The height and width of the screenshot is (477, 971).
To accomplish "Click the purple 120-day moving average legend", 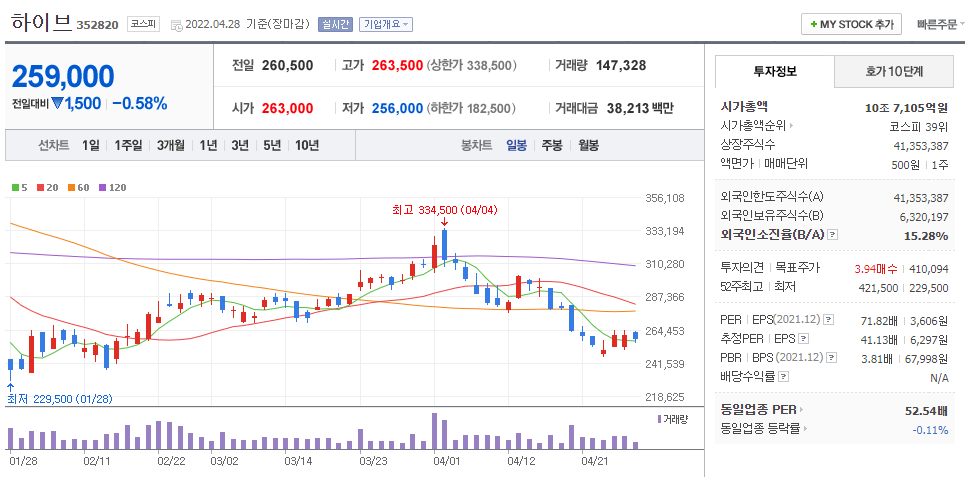I will coord(112,187).
